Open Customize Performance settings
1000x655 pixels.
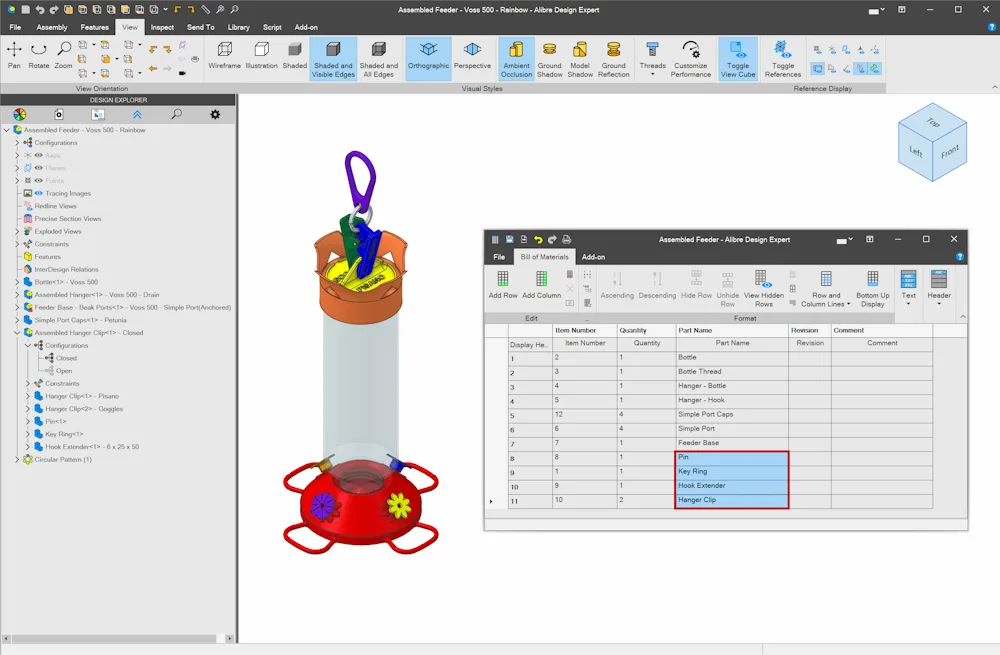point(691,59)
